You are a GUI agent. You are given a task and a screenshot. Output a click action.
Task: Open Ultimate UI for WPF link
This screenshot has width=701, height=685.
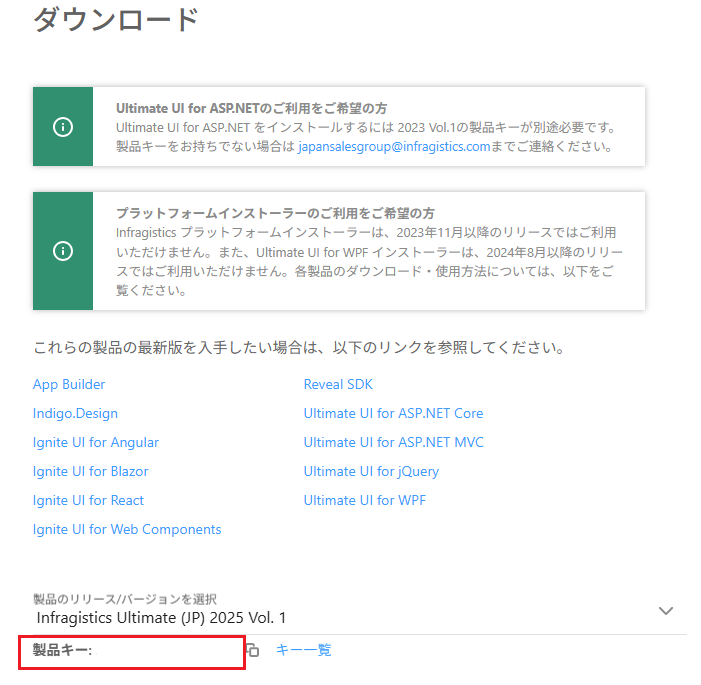365,500
